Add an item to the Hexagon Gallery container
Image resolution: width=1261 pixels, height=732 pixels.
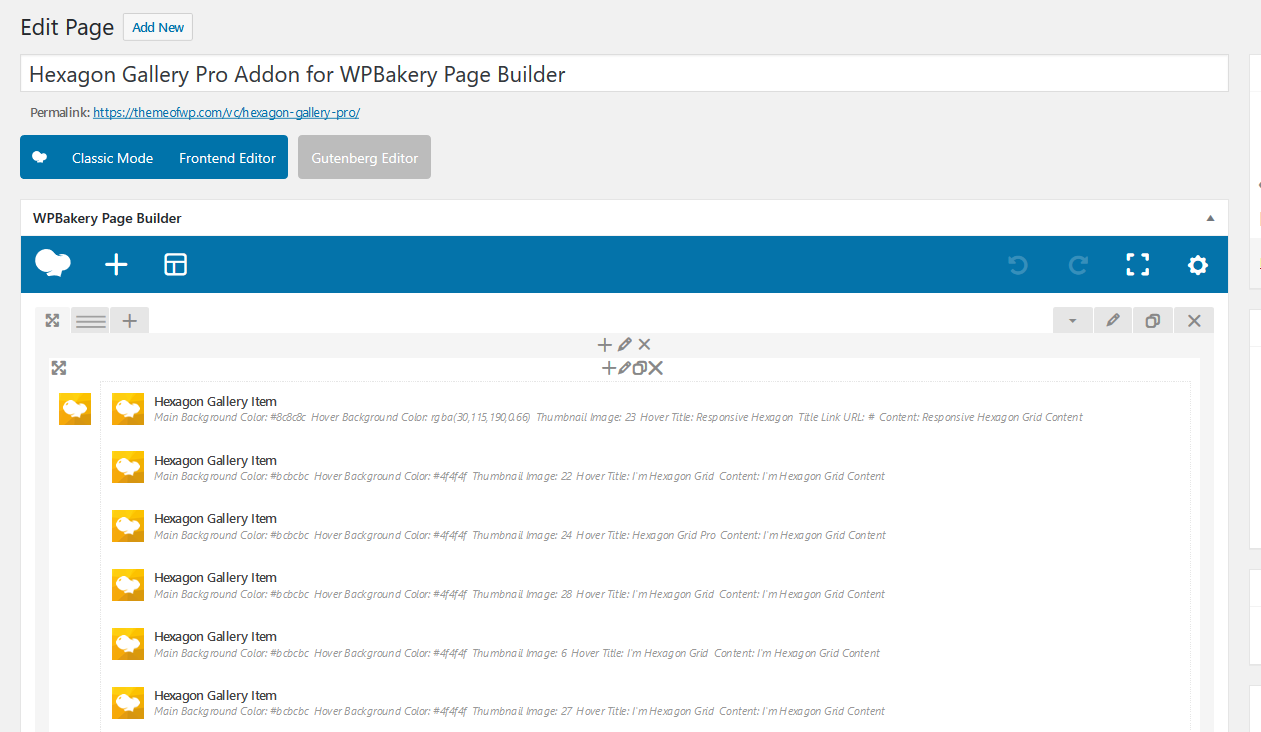(608, 368)
